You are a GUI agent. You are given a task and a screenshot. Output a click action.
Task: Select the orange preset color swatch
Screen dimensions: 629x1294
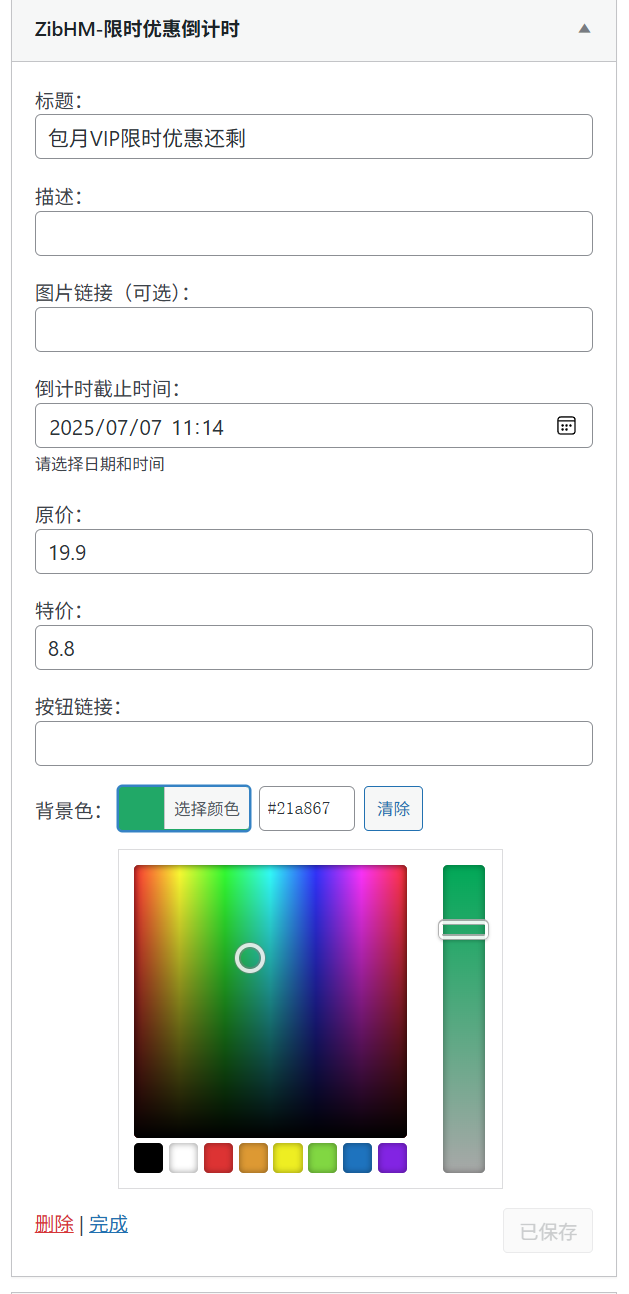(252, 1157)
